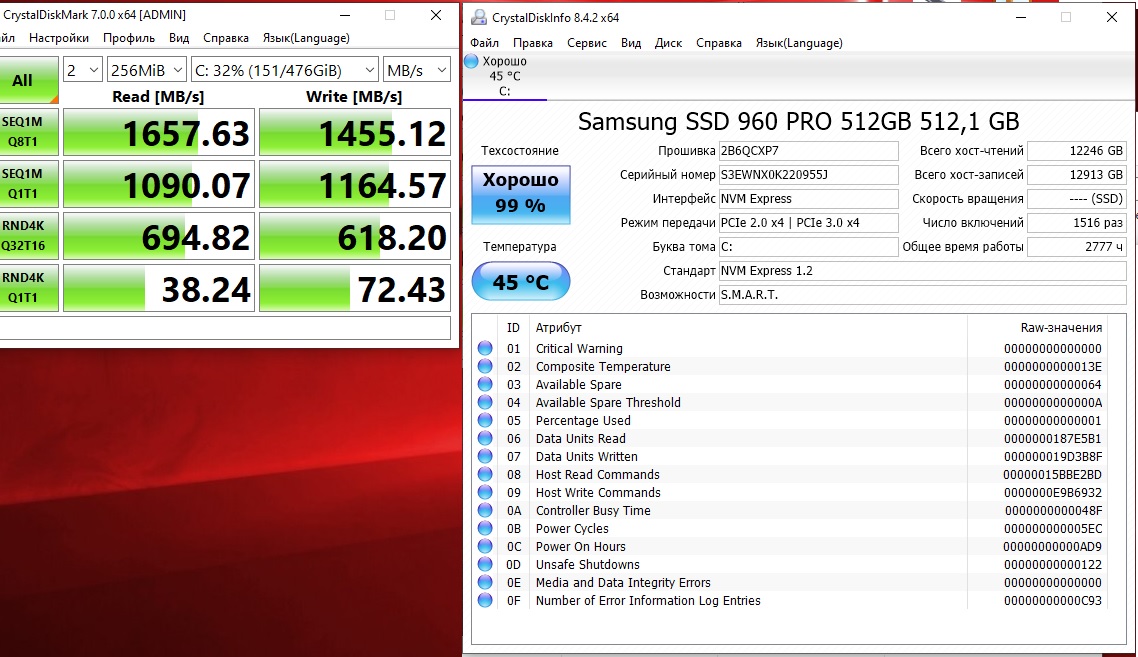Screen dimensions: 1138x657
Task: Select the C: disk tab with the Хорошо 45 °C status
Action: [504, 76]
